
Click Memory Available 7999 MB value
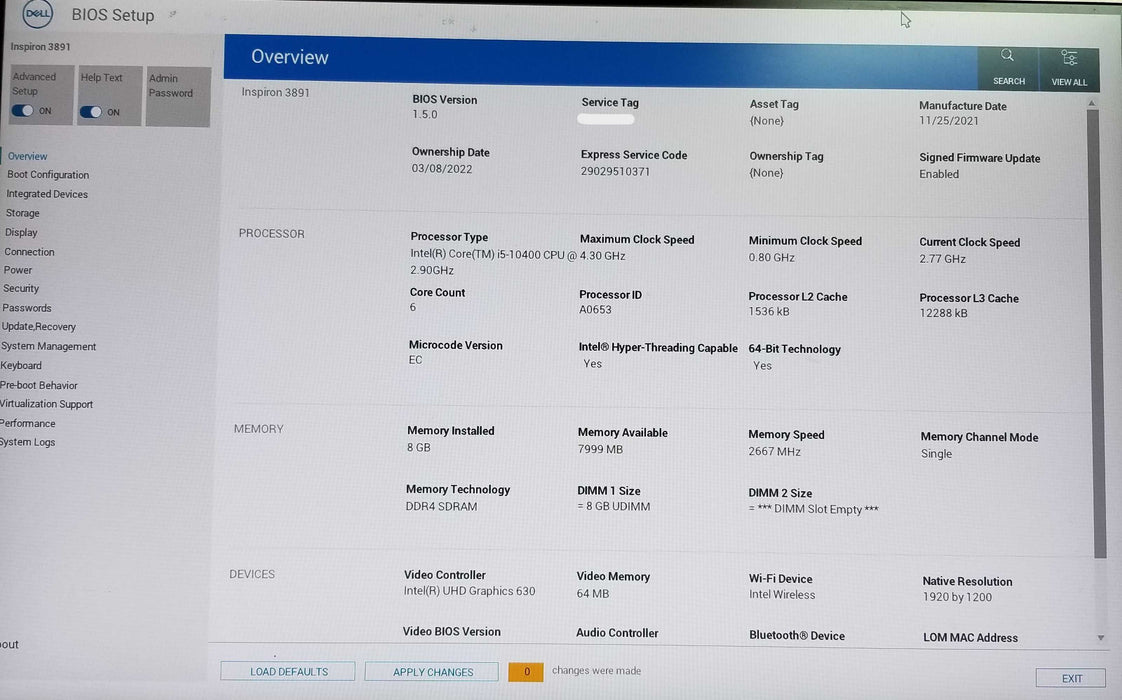[600, 449]
